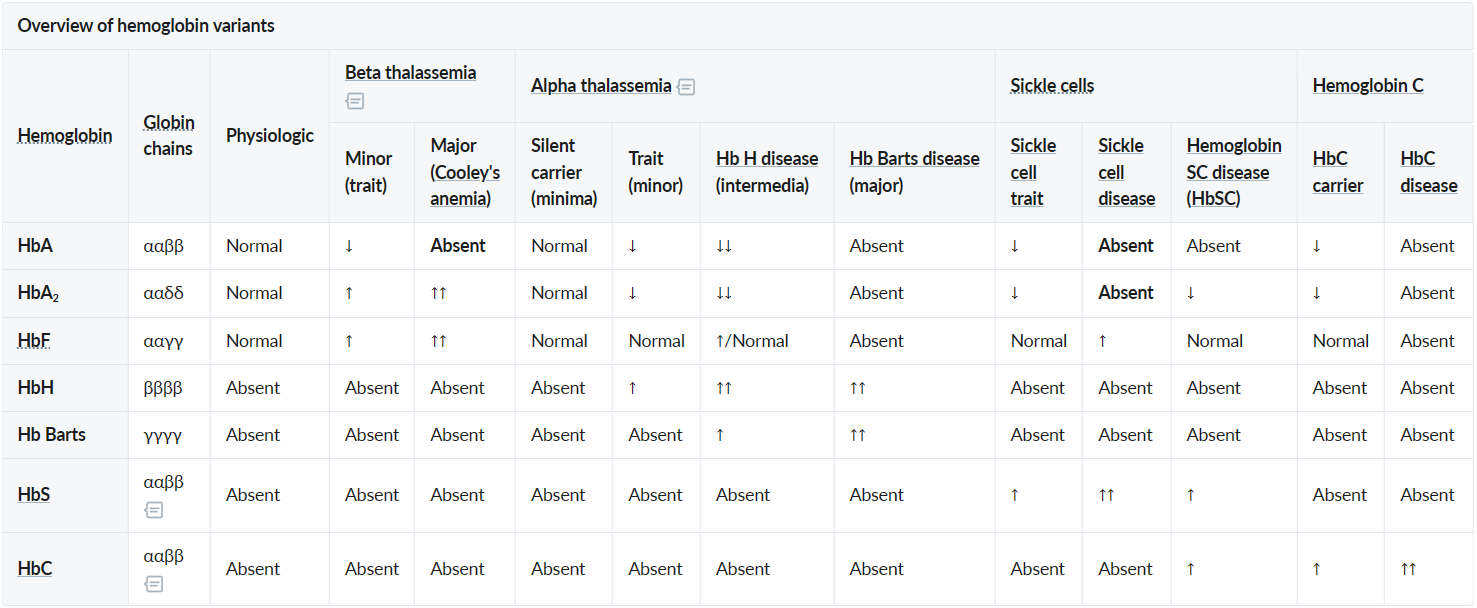Open note icon under HbC globin chains
The image size is (1477, 608).
pyautogui.click(x=153, y=584)
